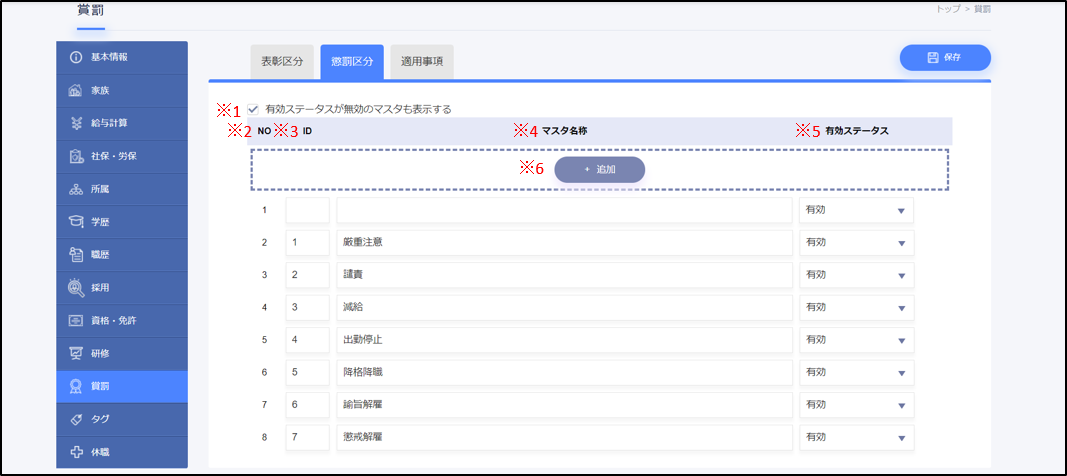Open 社保・労保 in the sidebar menu

(x=122, y=156)
